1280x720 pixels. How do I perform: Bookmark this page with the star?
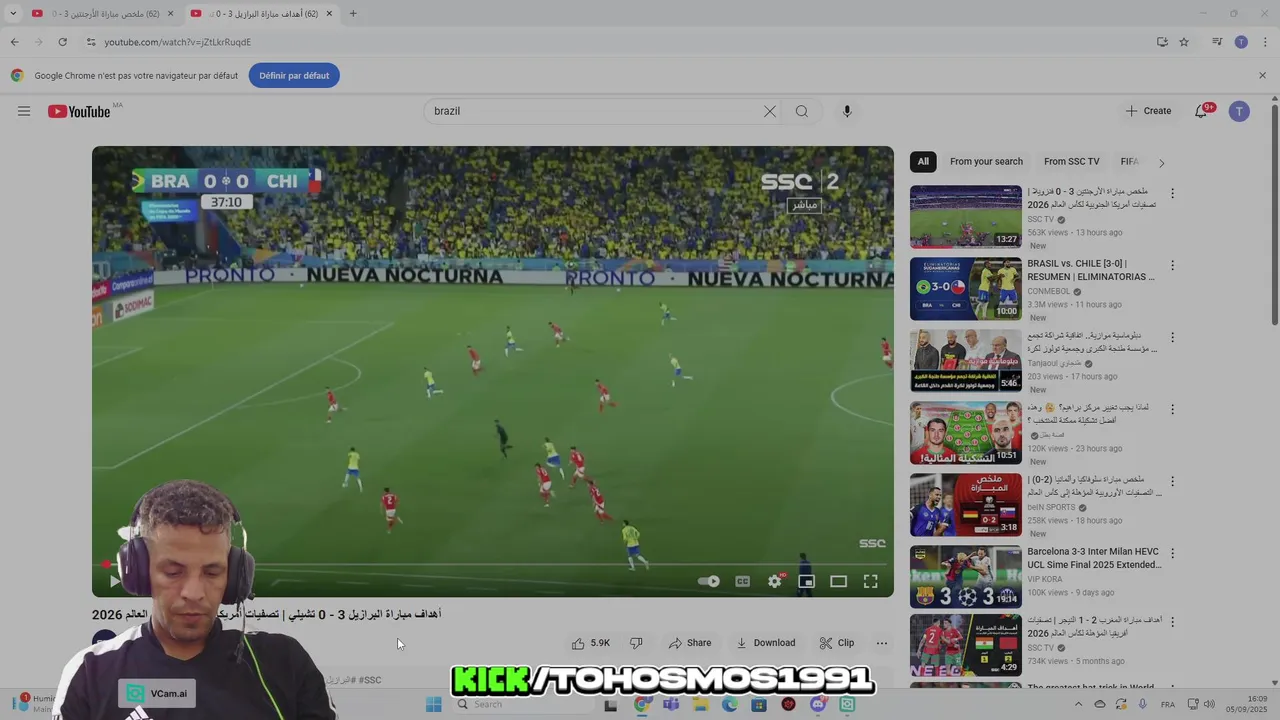pos(1184,42)
